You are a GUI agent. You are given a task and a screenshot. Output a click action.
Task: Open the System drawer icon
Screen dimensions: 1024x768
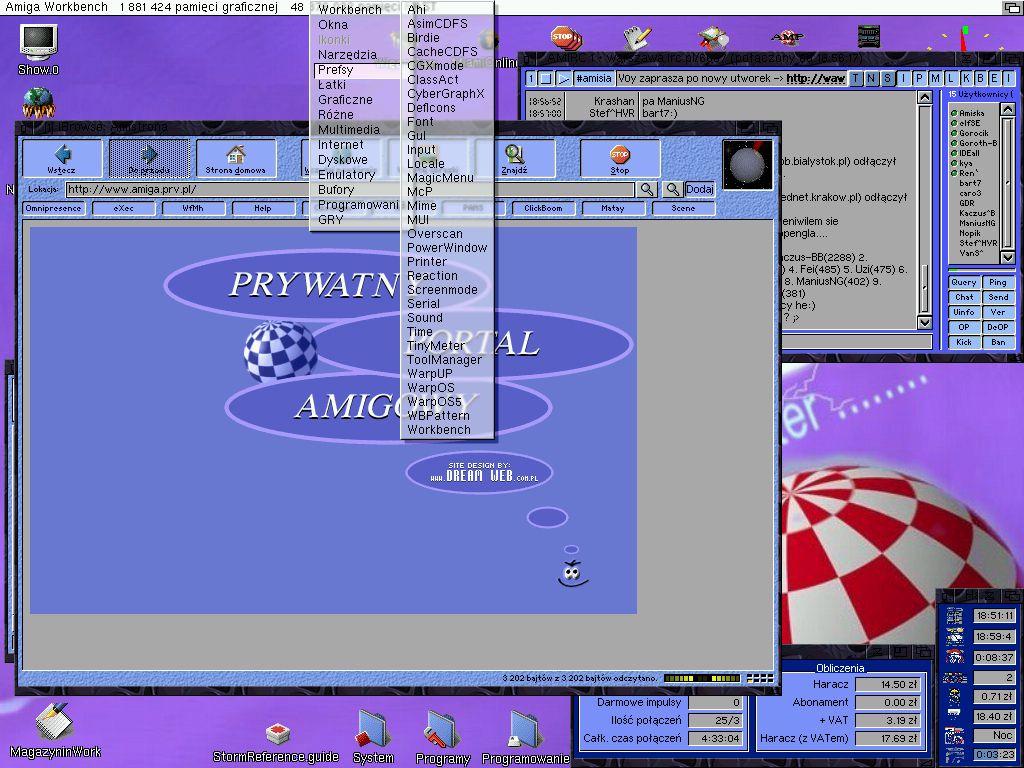tap(373, 728)
